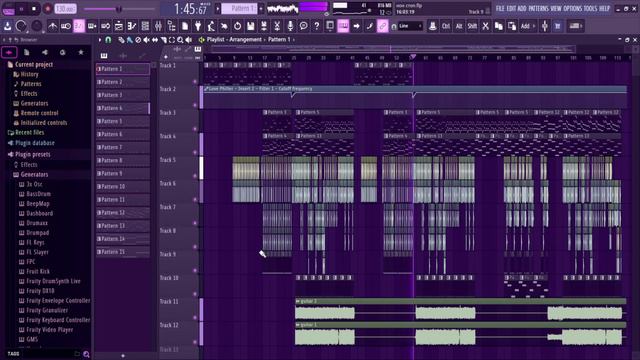640x360 pixels.
Task: Open the channel rack icon
Action: click(145, 26)
